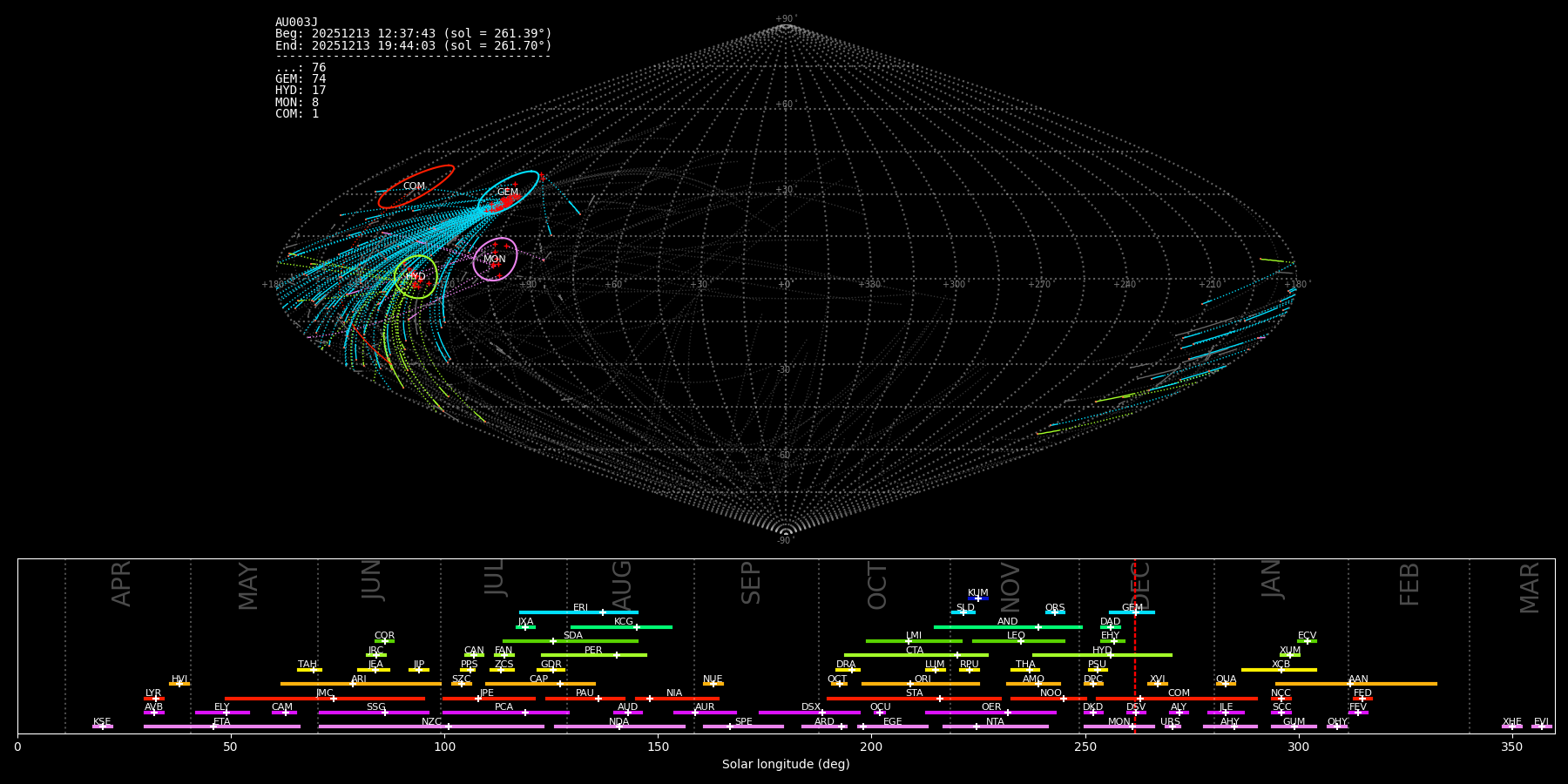
Task: Click the ECV shower label in timeline
Action: pos(1307,636)
